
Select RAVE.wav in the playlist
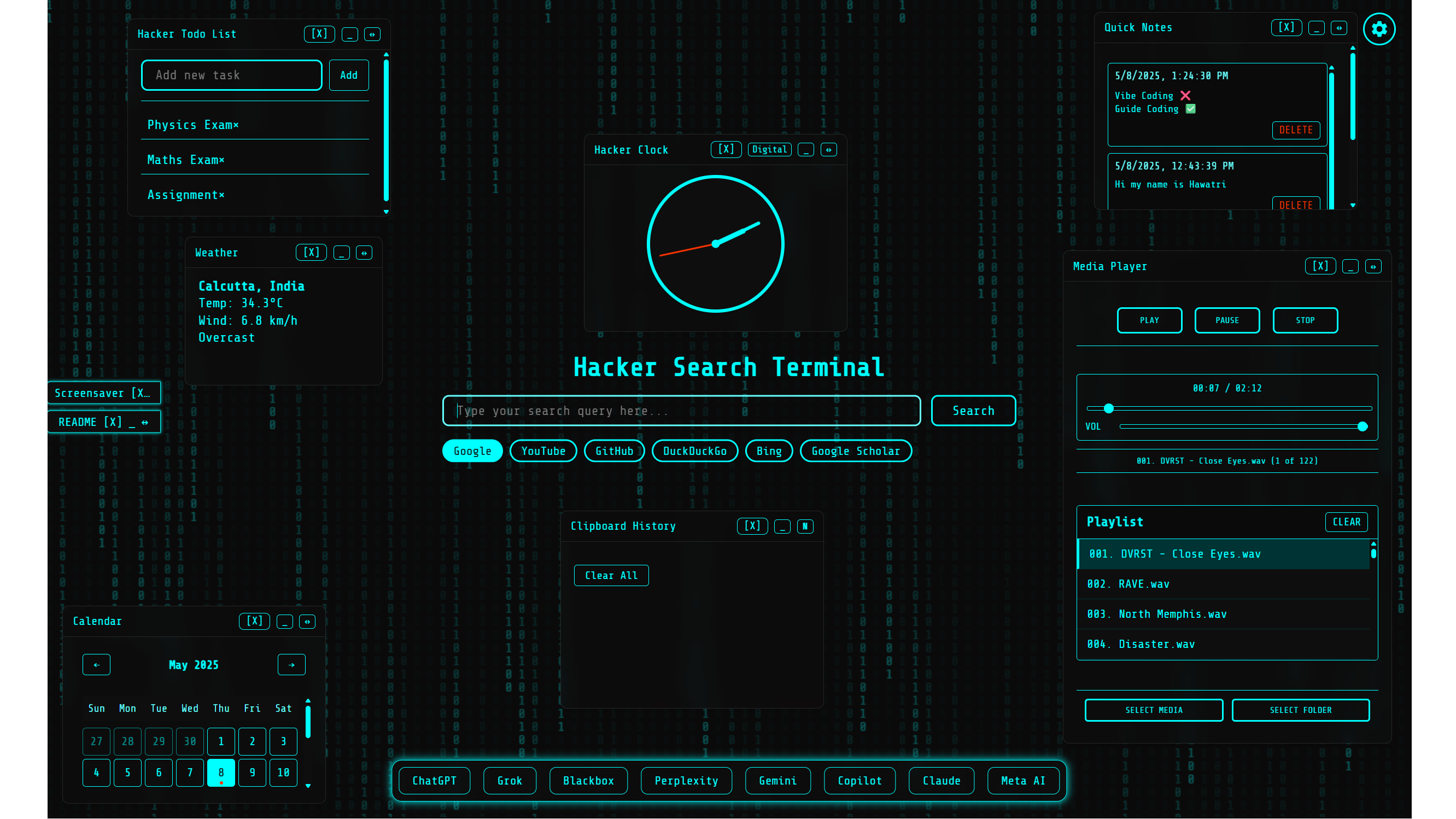[1224, 584]
